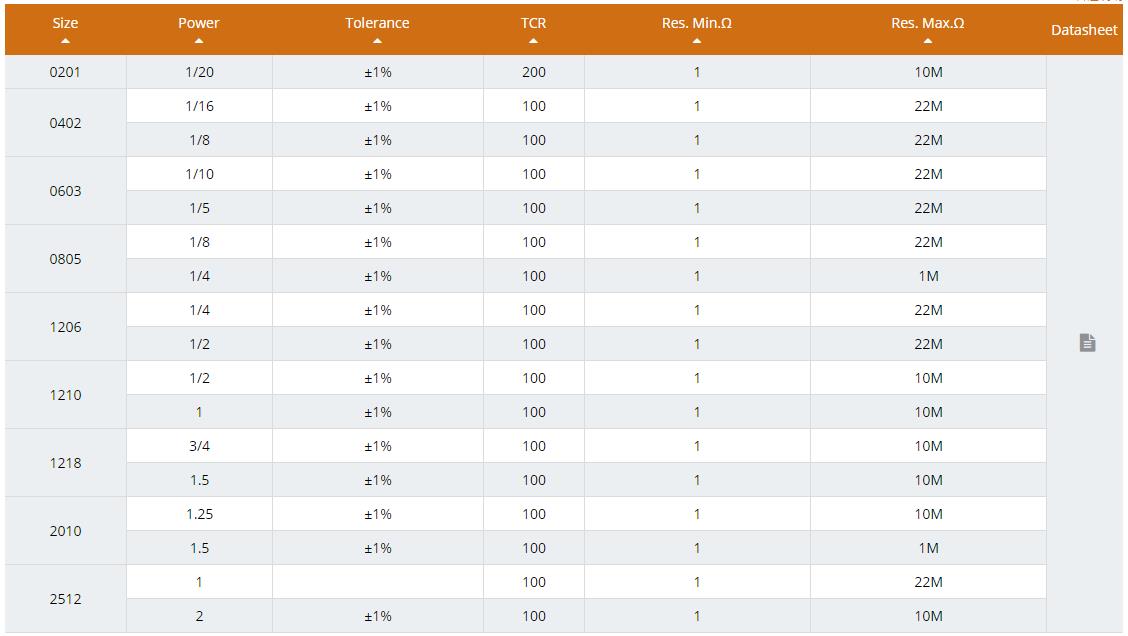Open the datasheet document icon
Image resolution: width=1128 pixels, height=636 pixels.
(x=1087, y=343)
